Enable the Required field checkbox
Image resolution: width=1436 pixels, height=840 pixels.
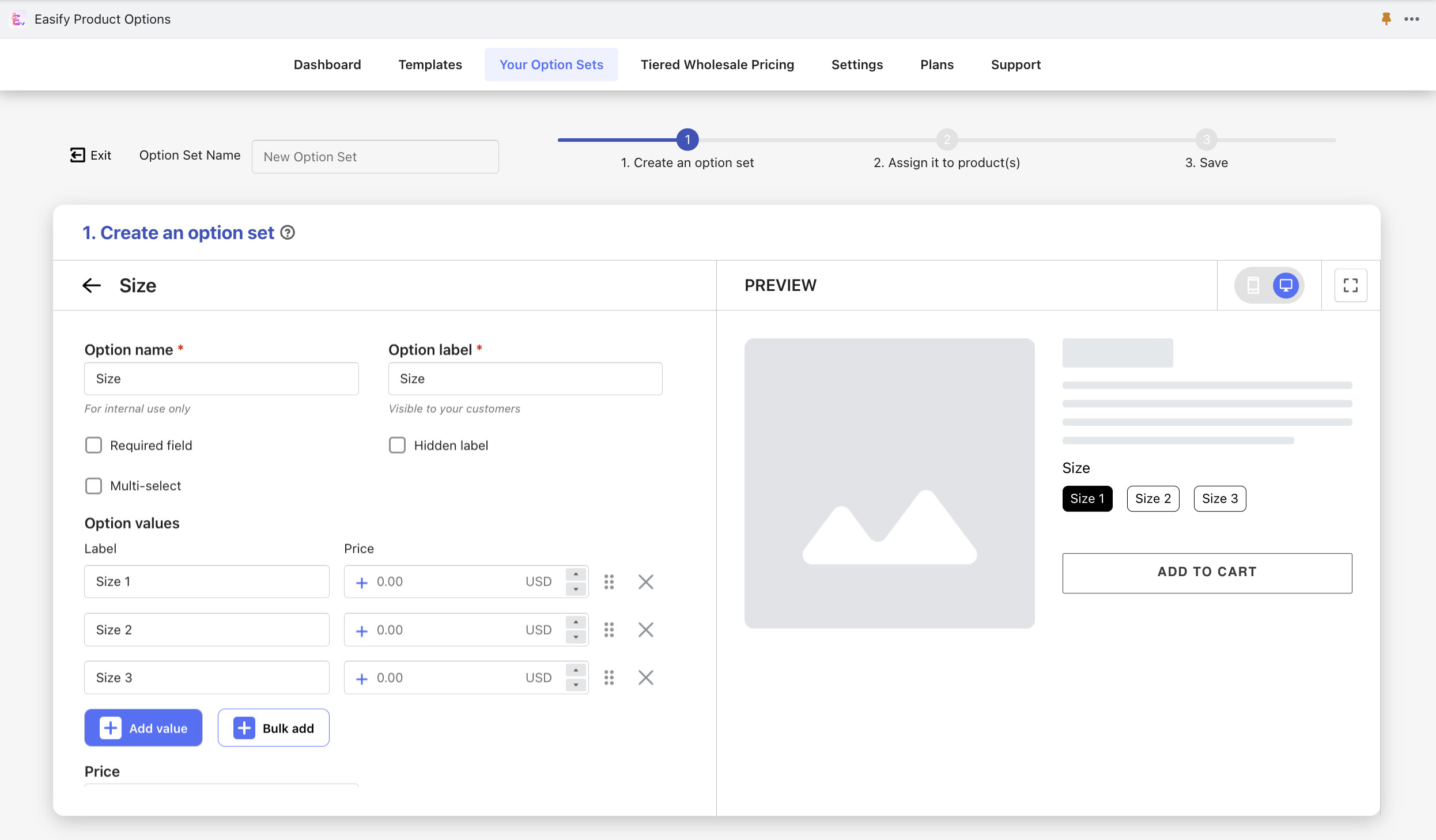[93, 445]
